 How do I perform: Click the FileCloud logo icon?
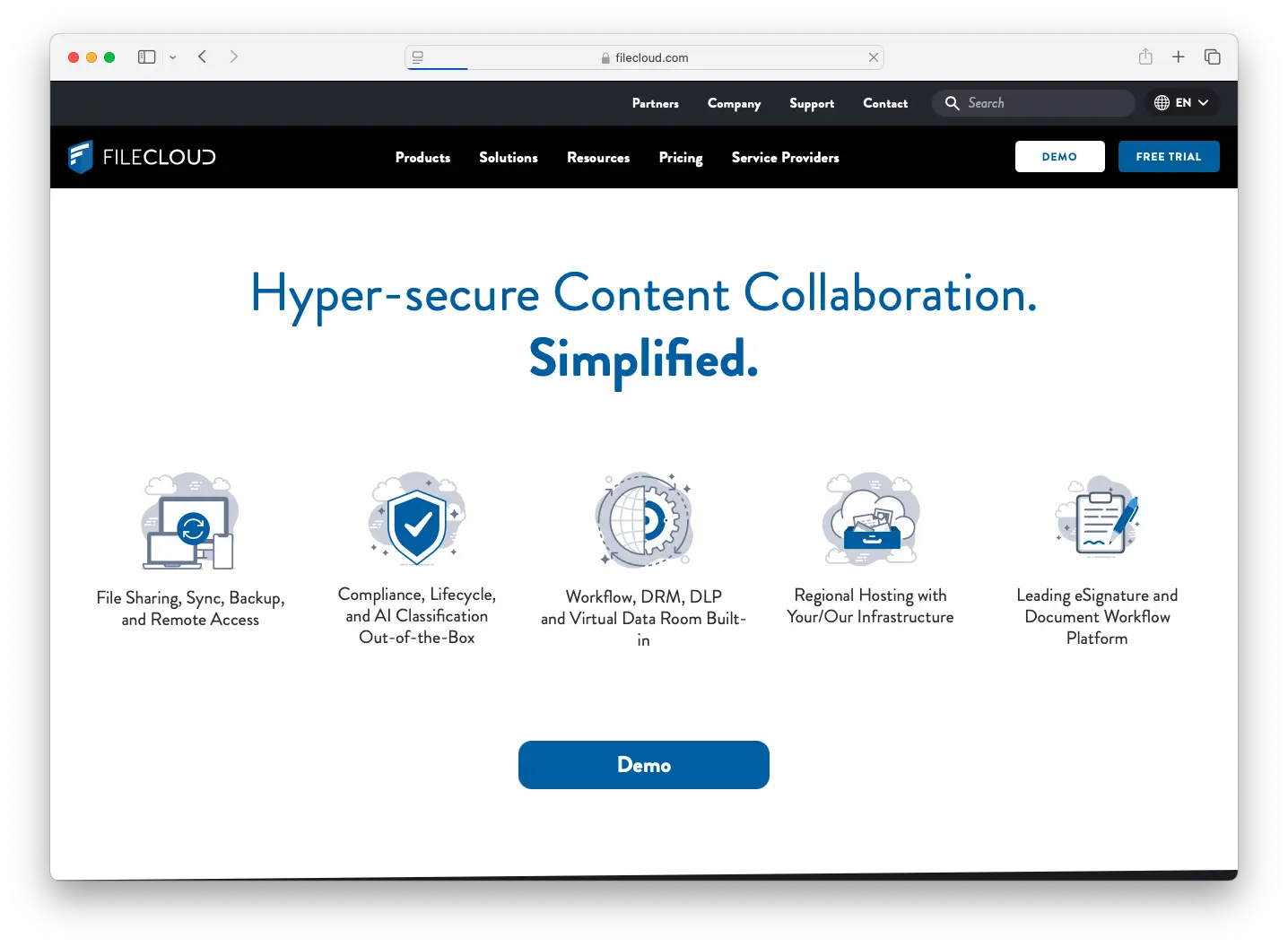[x=81, y=157]
